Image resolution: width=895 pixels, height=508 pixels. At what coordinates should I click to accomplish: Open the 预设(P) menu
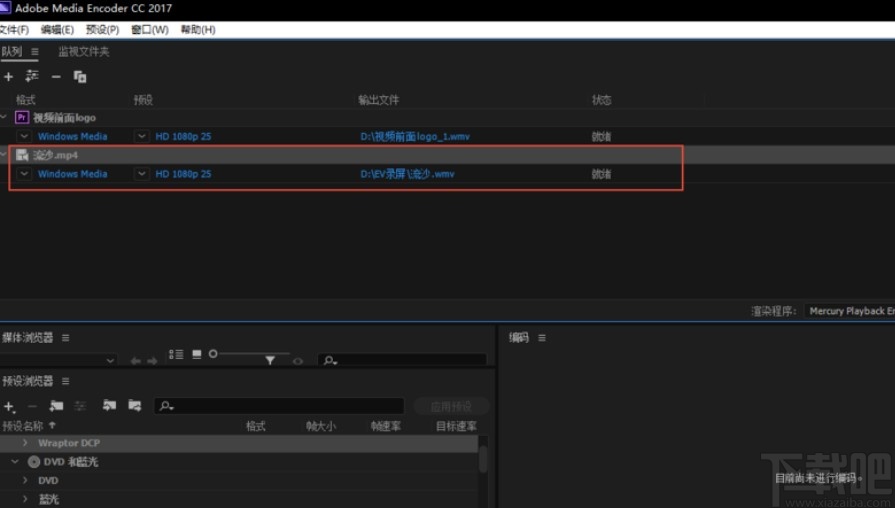tap(102, 30)
